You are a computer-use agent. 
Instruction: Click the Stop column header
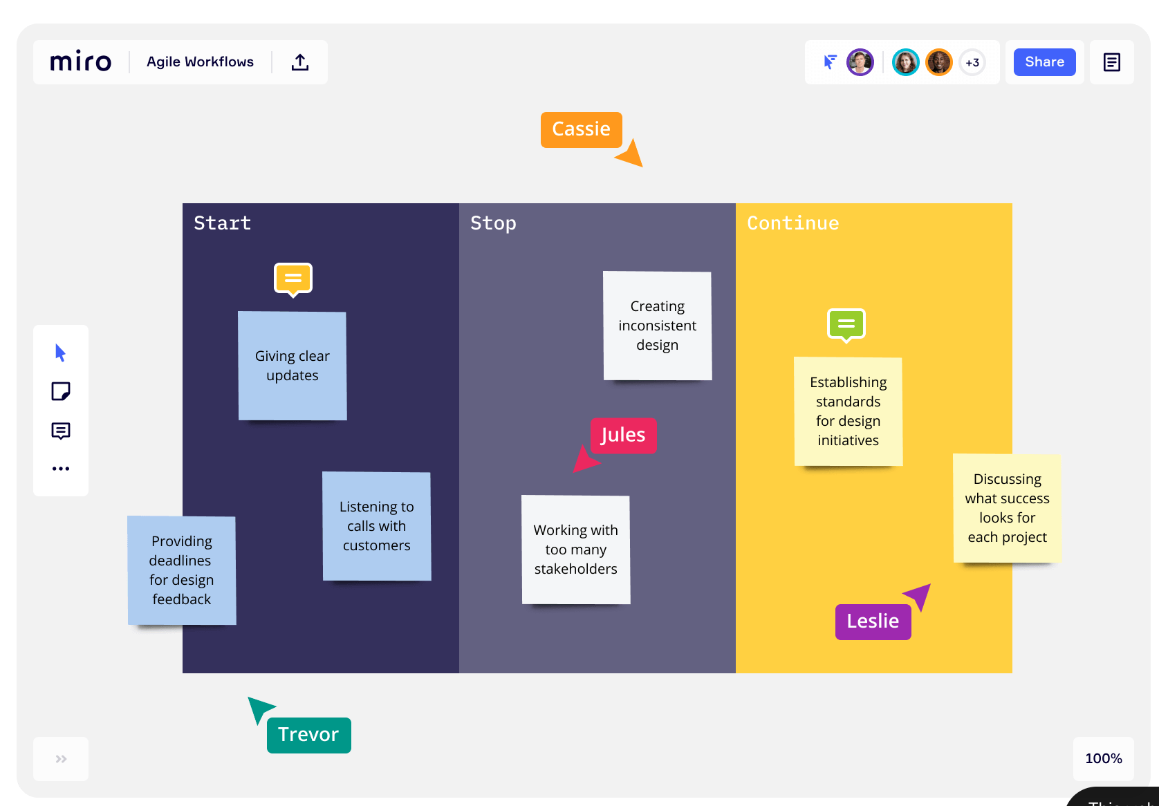493,223
